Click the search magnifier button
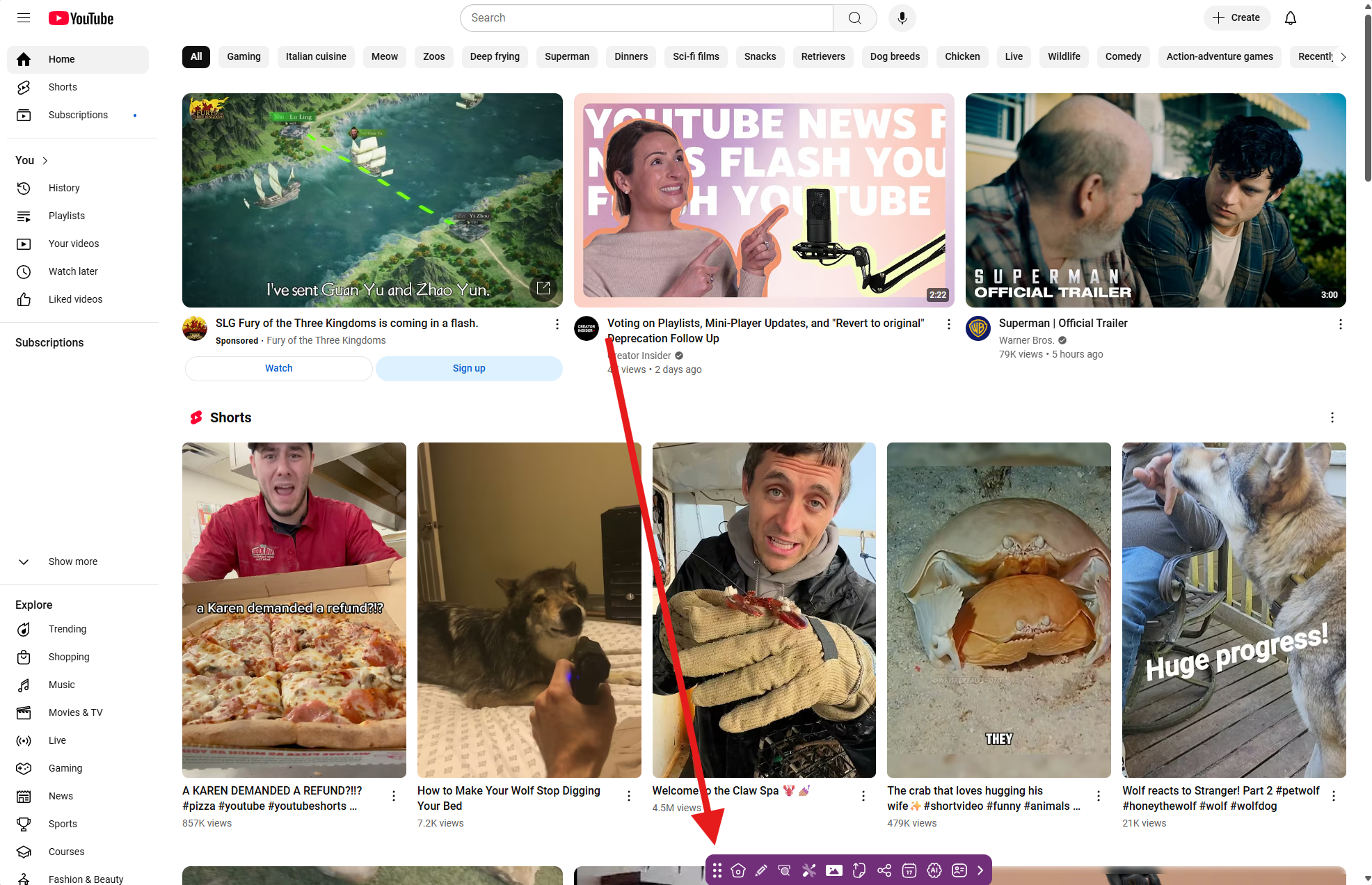This screenshot has height=885, width=1372. point(854,18)
